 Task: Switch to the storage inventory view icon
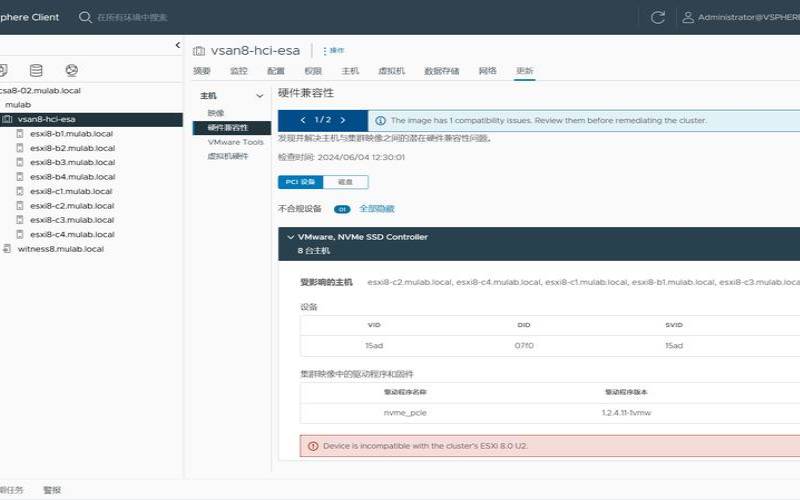tap(36, 70)
